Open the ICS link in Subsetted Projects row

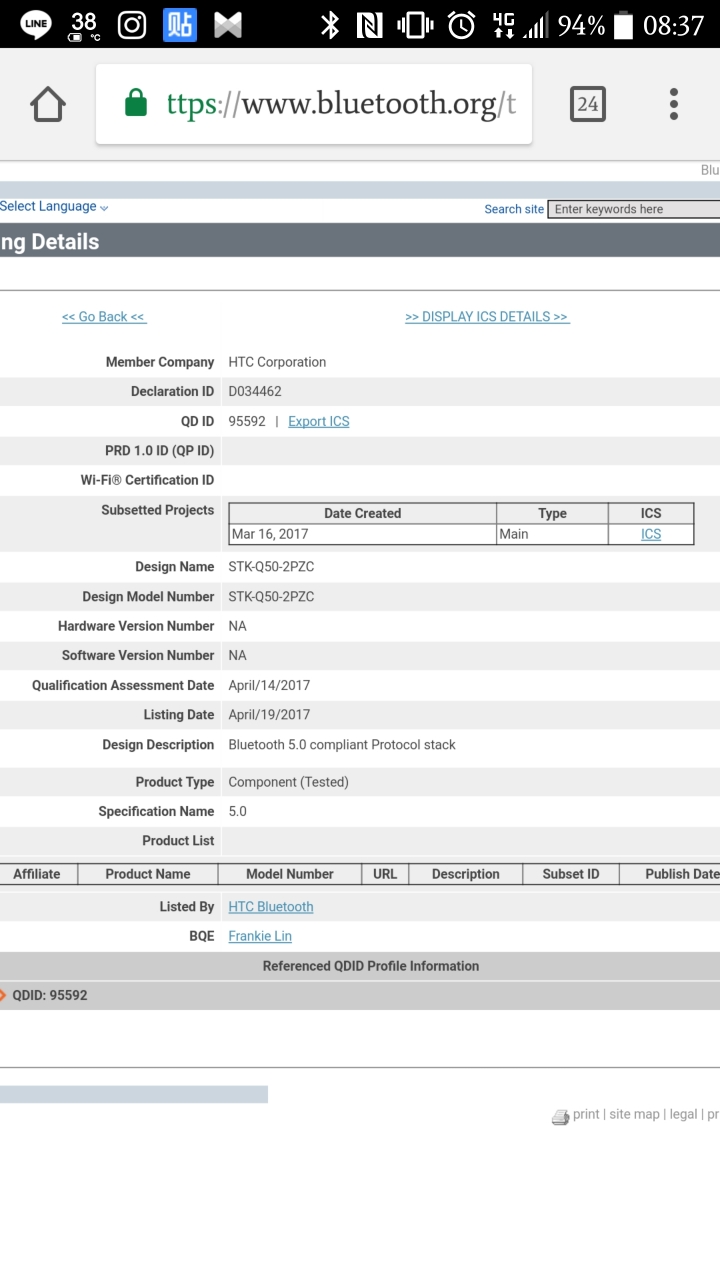click(651, 534)
